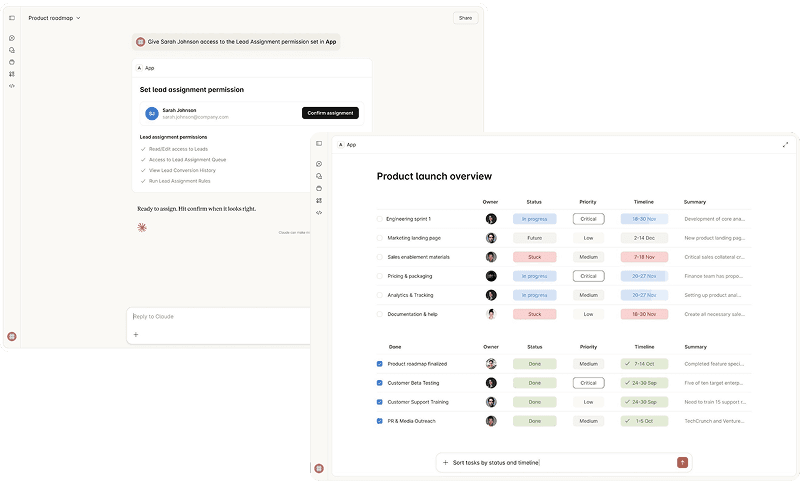This screenshot has height=481, width=801.
Task: Open chats icon in Product launch window sidebar
Action: click(x=319, y=176)
